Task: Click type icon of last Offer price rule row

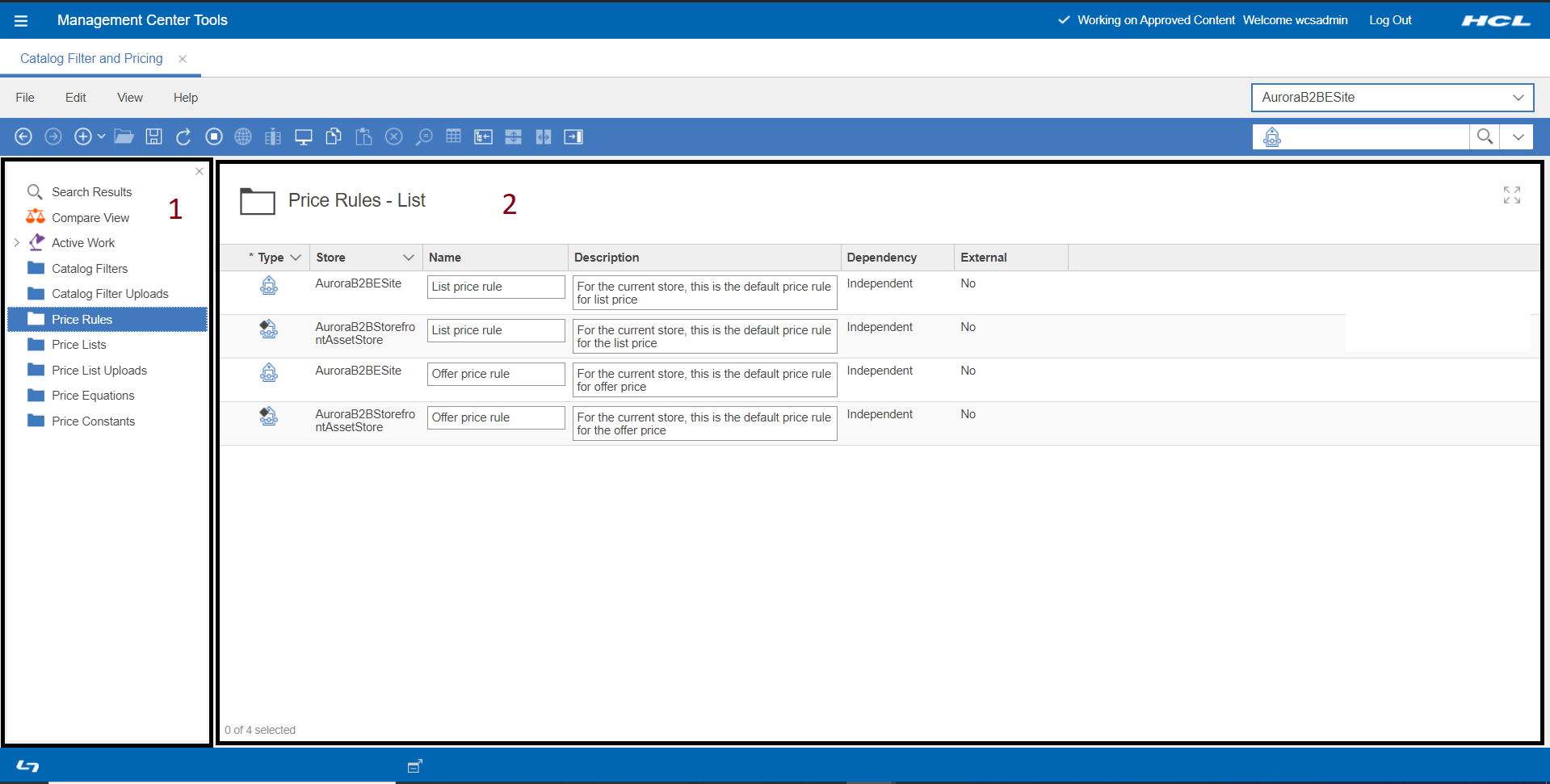Action: 269,416
